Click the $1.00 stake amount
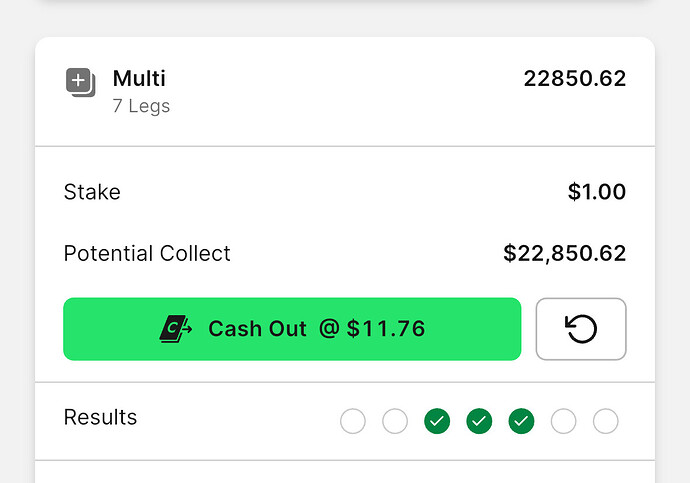 [597, 192]
